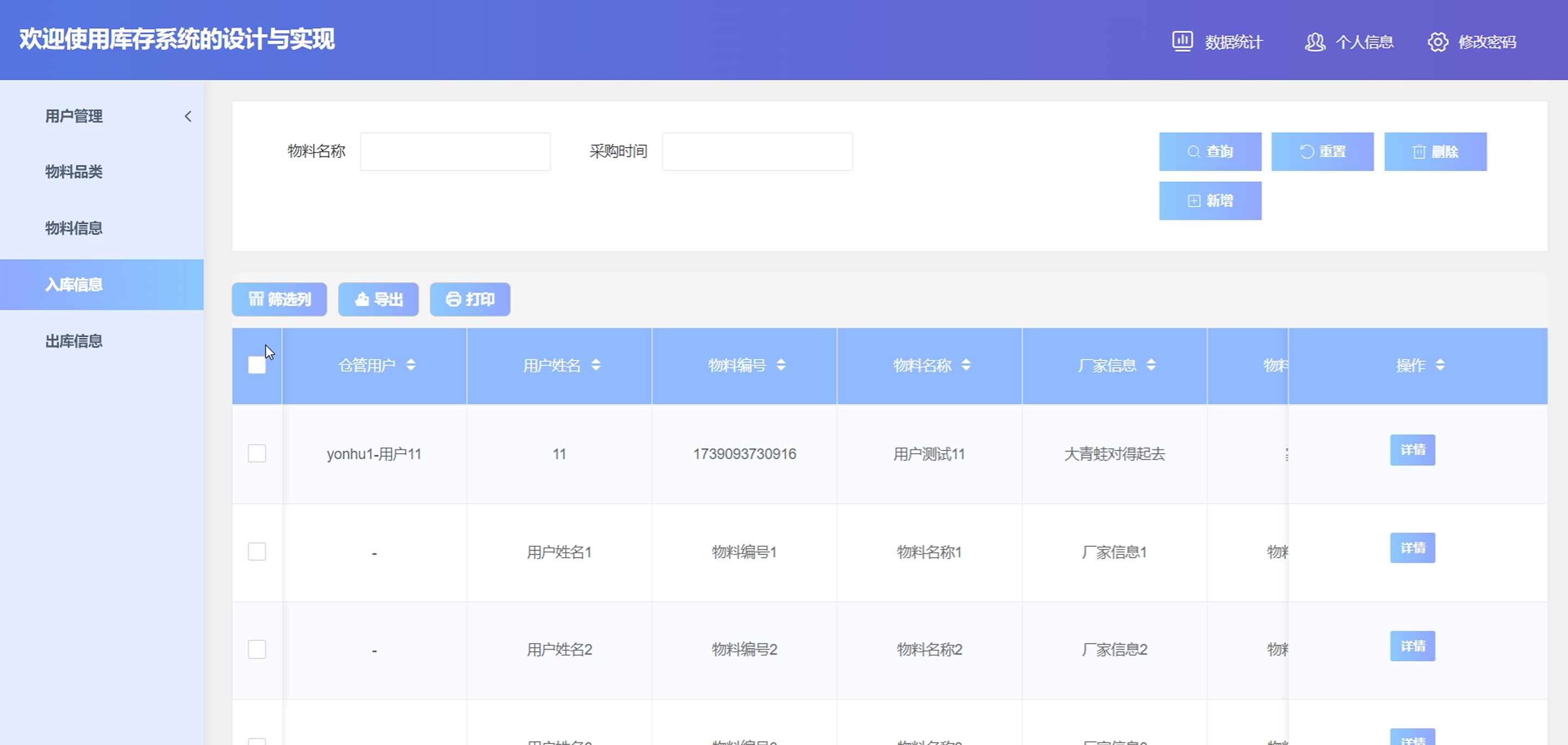Open the 出库信息 menu item
1568x745 pixels.
(x=74, y=341)
